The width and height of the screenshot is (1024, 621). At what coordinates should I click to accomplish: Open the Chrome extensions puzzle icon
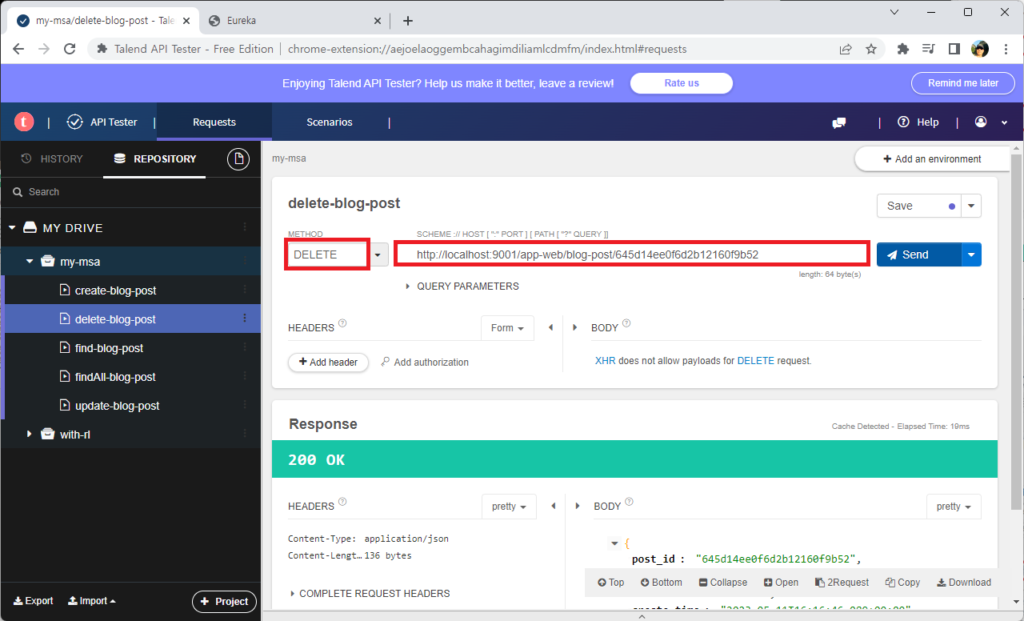(903, 49)
